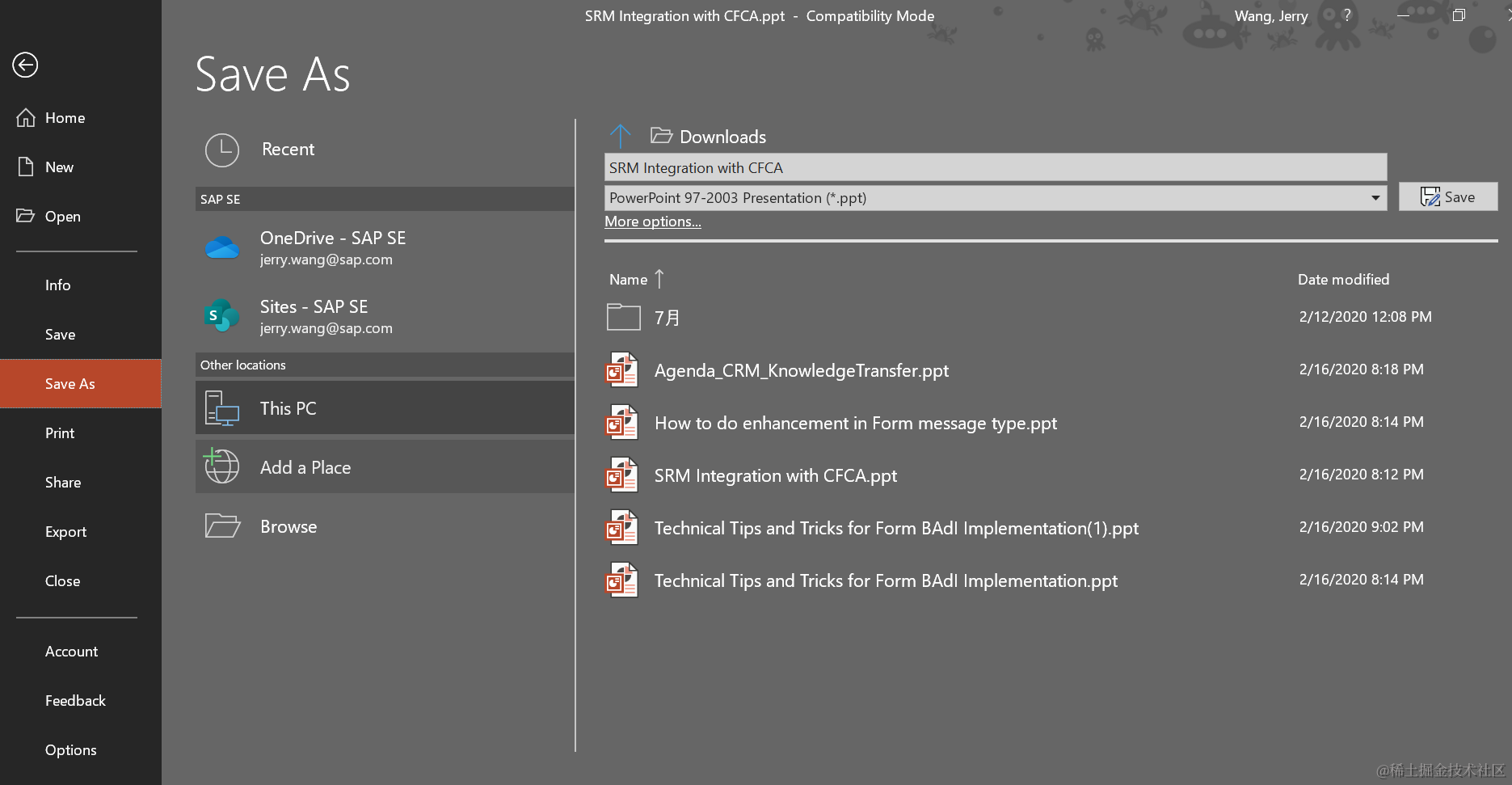Viewport: 1512px width, 785px height.
Task: Go up one folder level arrow
Action: (x=620, y=136)
